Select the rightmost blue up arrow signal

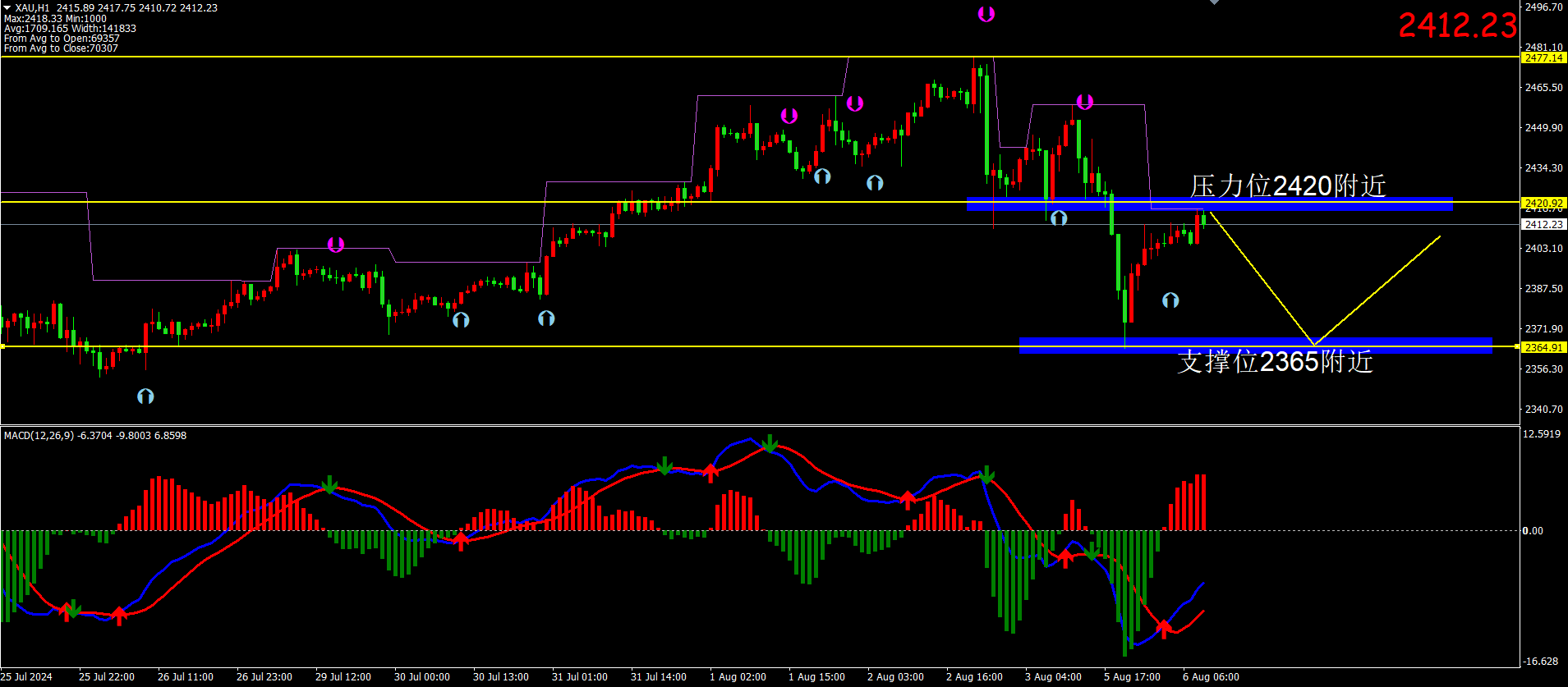click(x=1170, y=300)
